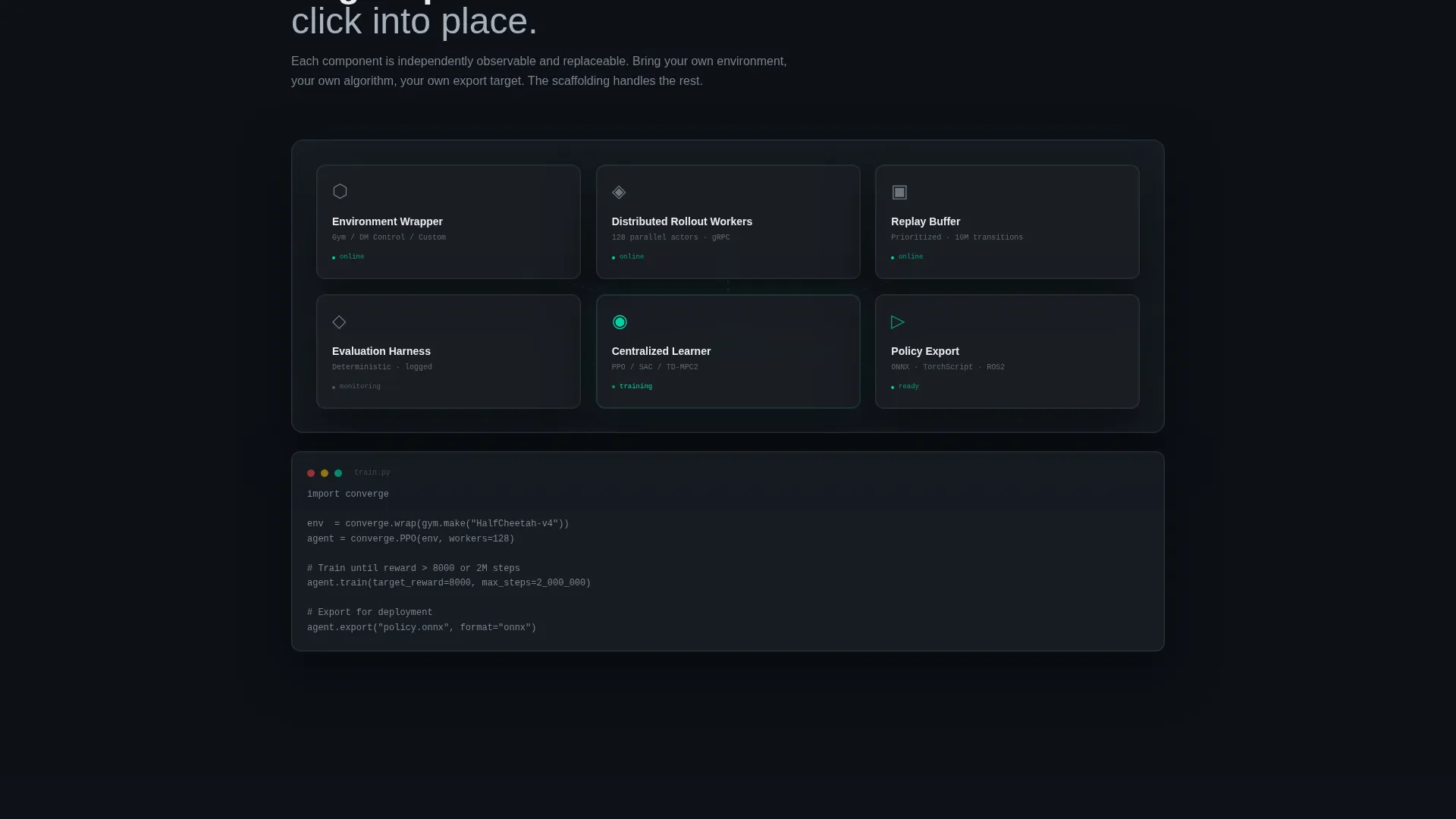The width and height of the screenshot is (1456, 819).
Task: Click the 'PPO / SAC / TD-MPC2' subtitle
Action: (655, 367)
